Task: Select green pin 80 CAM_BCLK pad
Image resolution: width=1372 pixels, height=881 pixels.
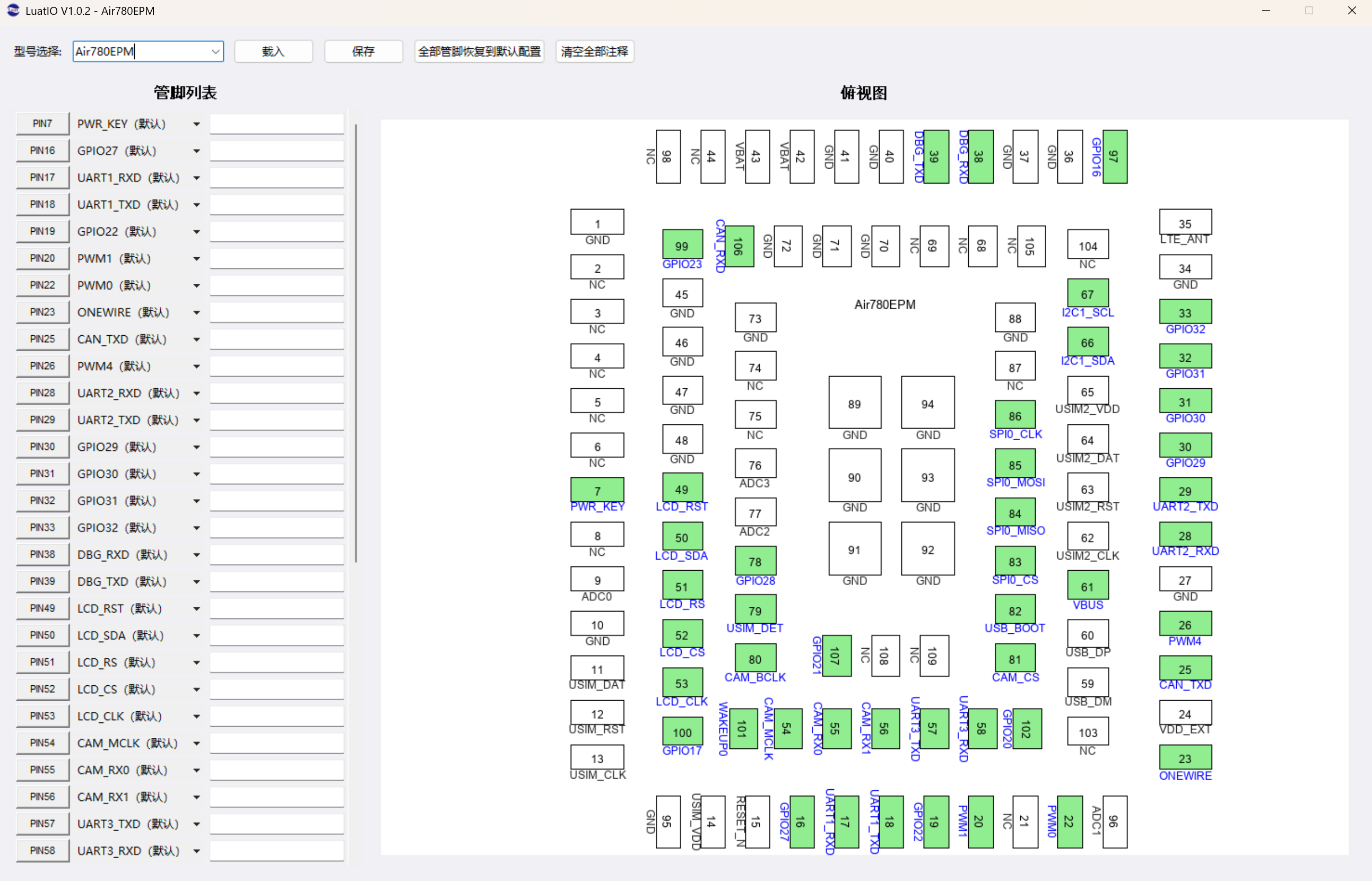Action: (x=755, y=658)
